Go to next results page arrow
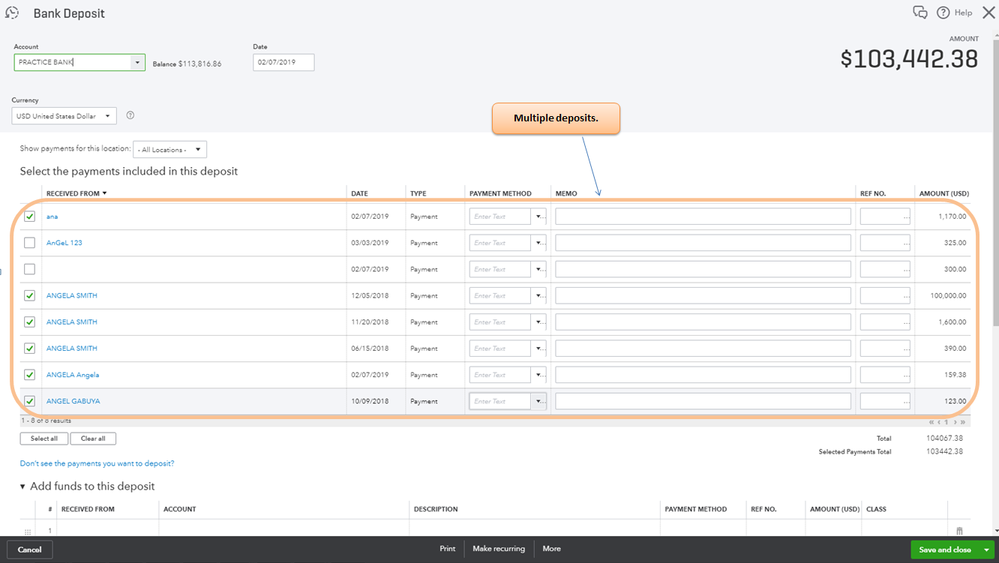This screenshot has height=563, width=999. [954, 422]
